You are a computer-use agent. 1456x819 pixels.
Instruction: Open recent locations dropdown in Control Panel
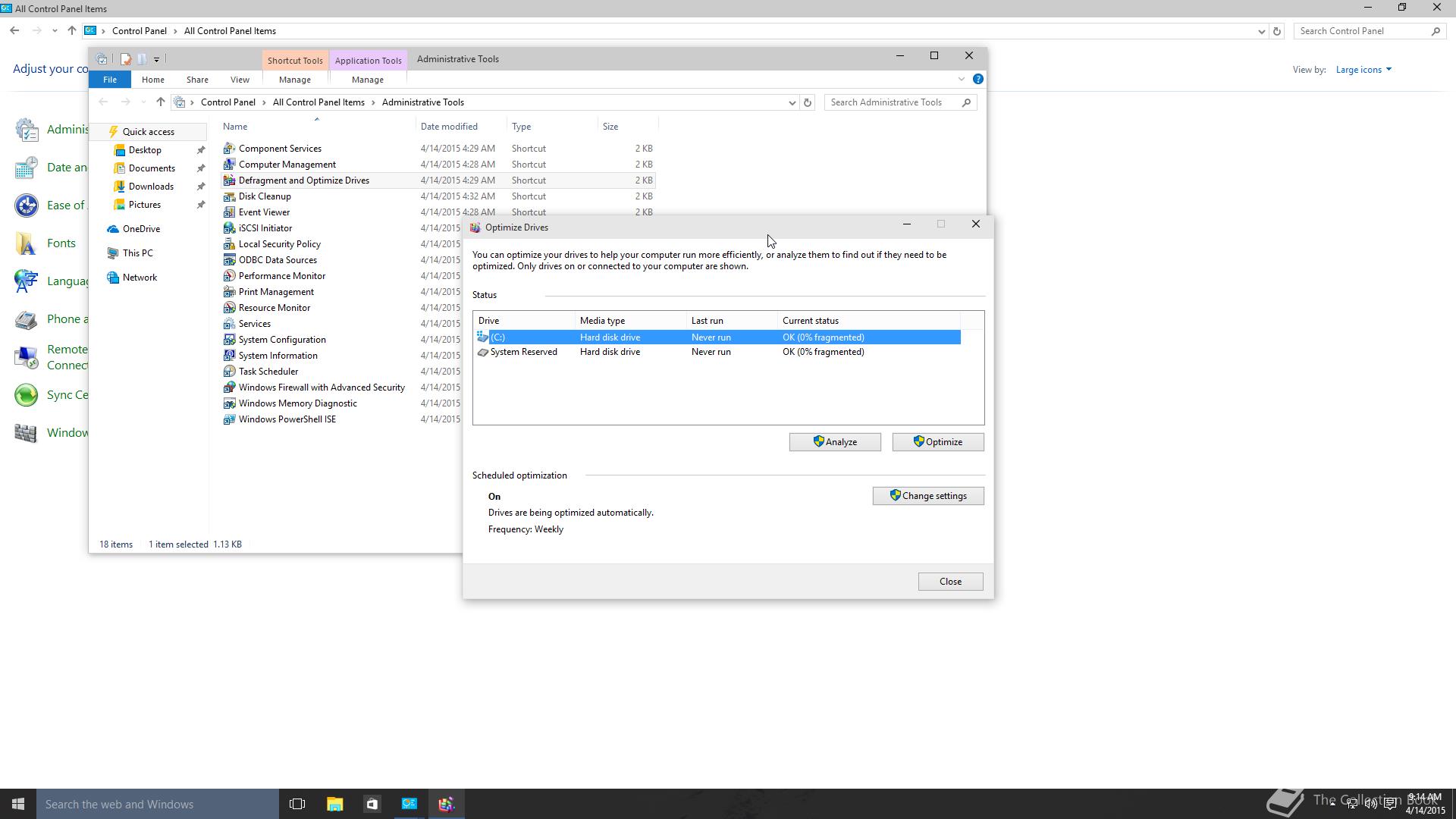click(55, 31)
